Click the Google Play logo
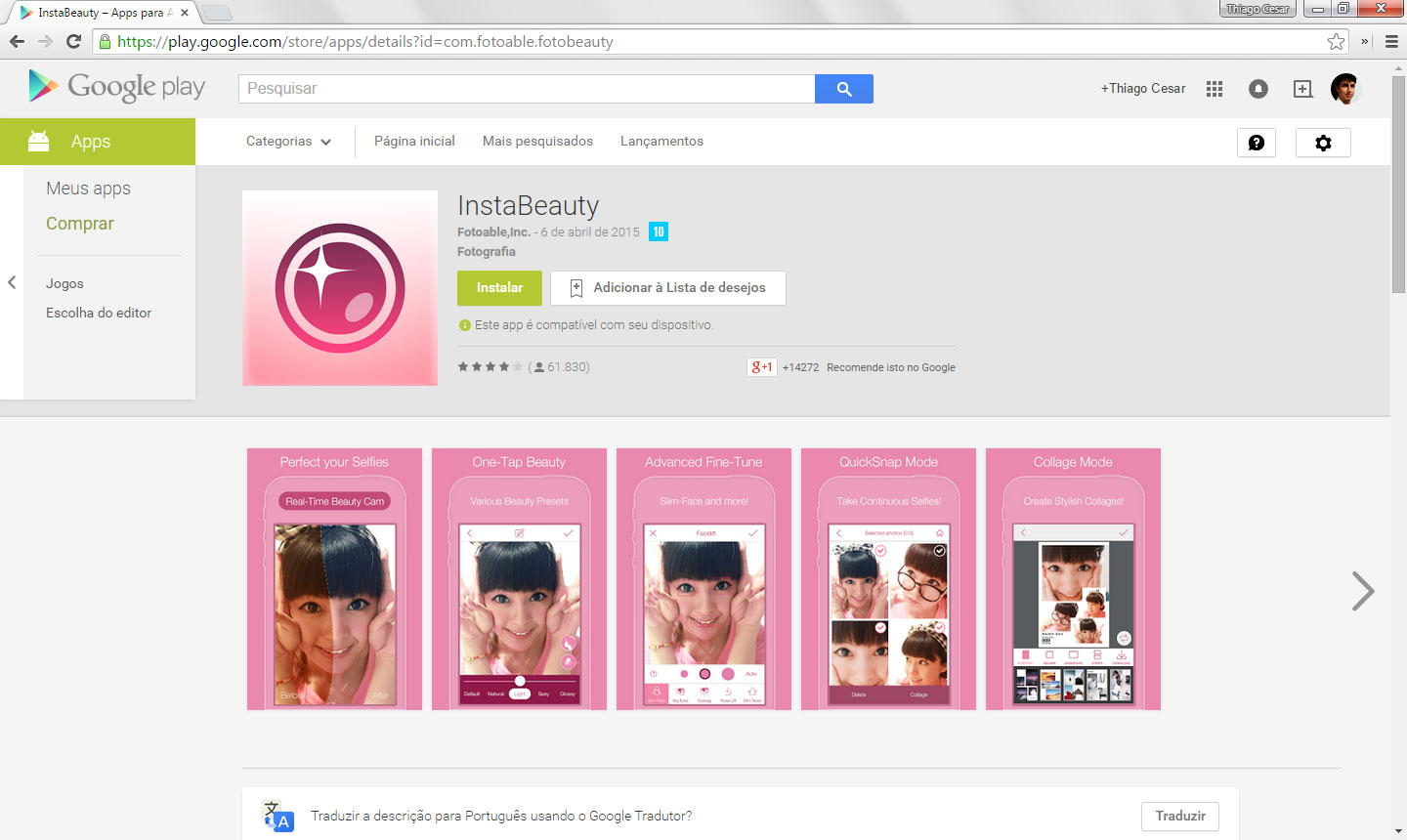The image size is (1407, 840). click(117, 87)
